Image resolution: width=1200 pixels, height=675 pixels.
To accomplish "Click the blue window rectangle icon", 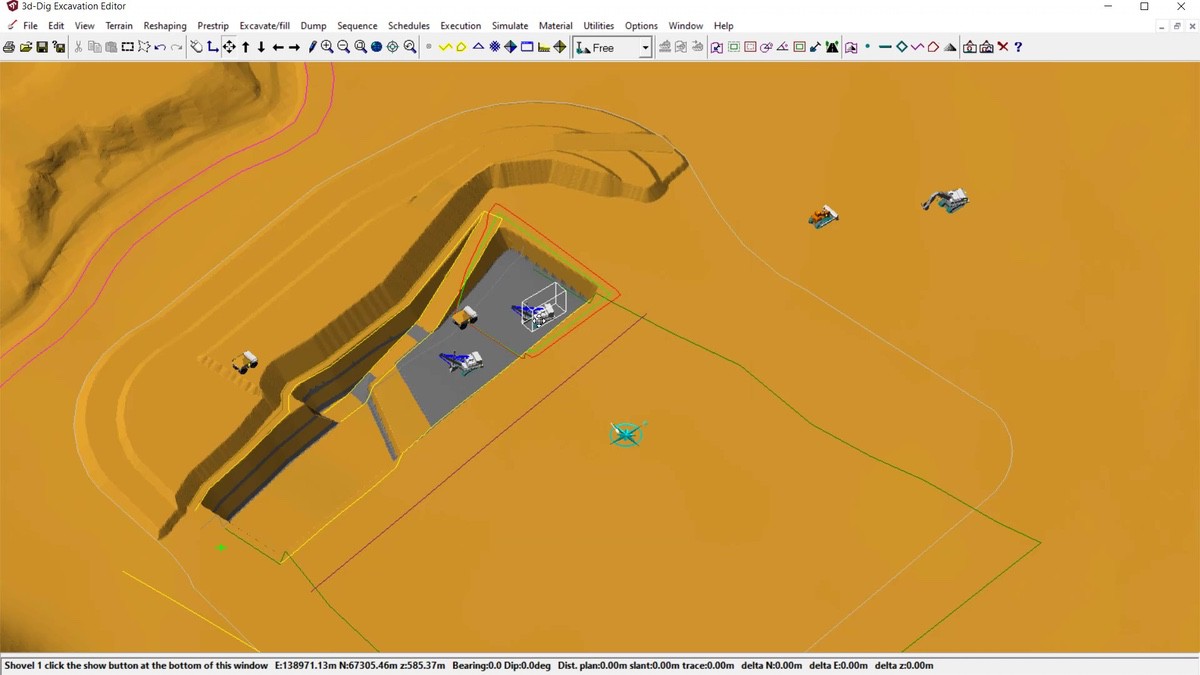I will pos(526,47).
